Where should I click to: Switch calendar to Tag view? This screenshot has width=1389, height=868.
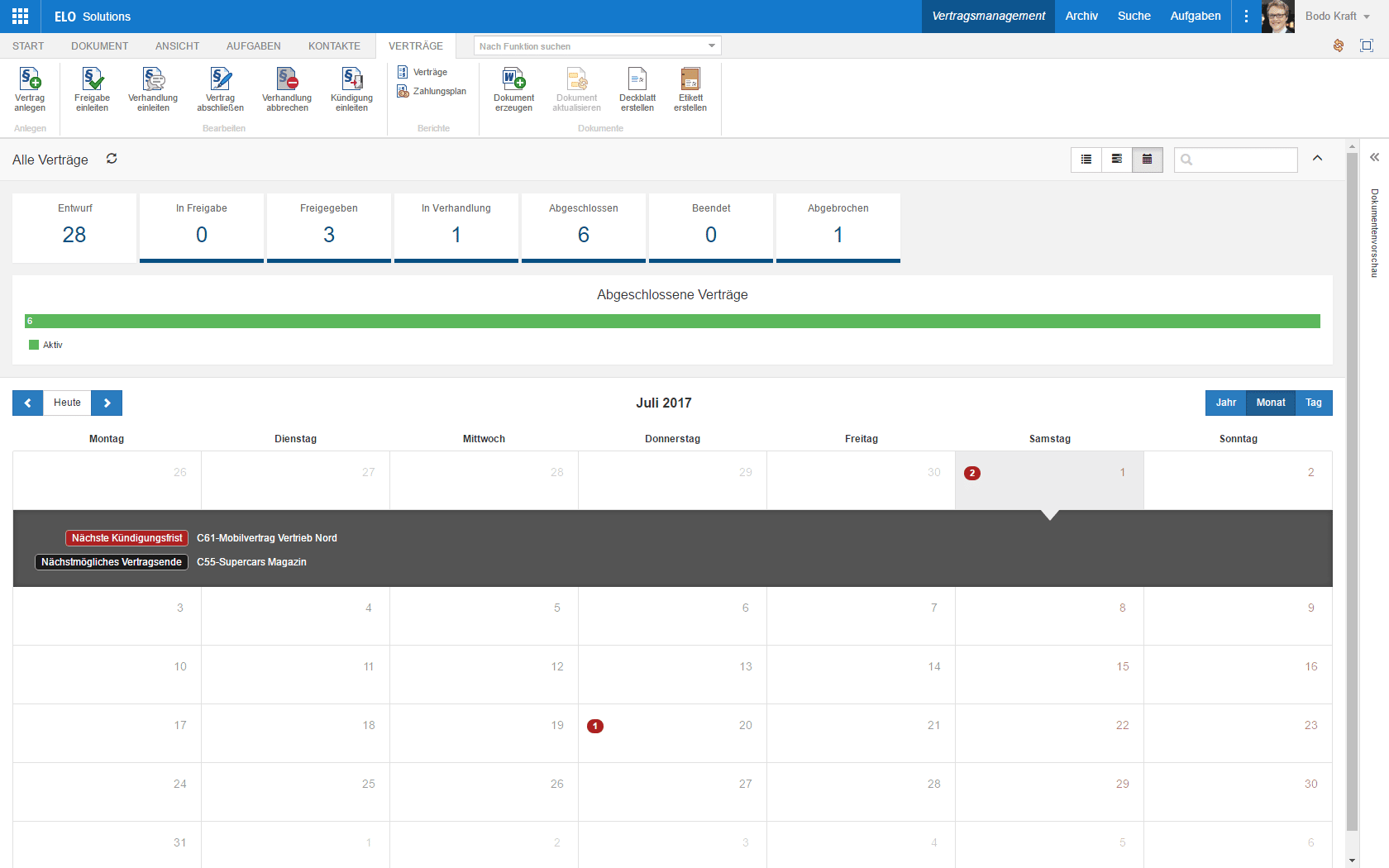tap(1314, 403)
